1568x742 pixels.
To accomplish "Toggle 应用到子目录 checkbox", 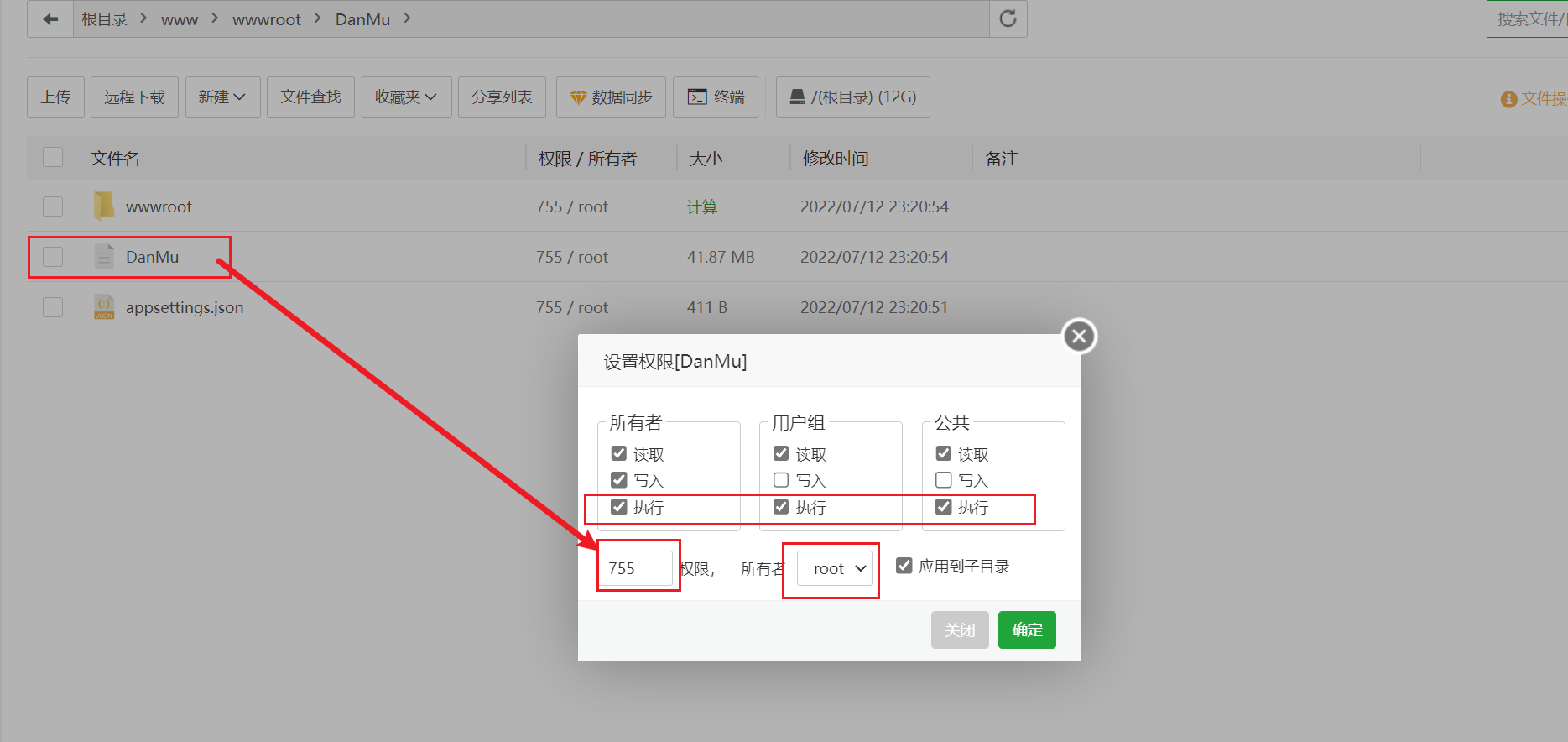I will click(x=904, y=565).
